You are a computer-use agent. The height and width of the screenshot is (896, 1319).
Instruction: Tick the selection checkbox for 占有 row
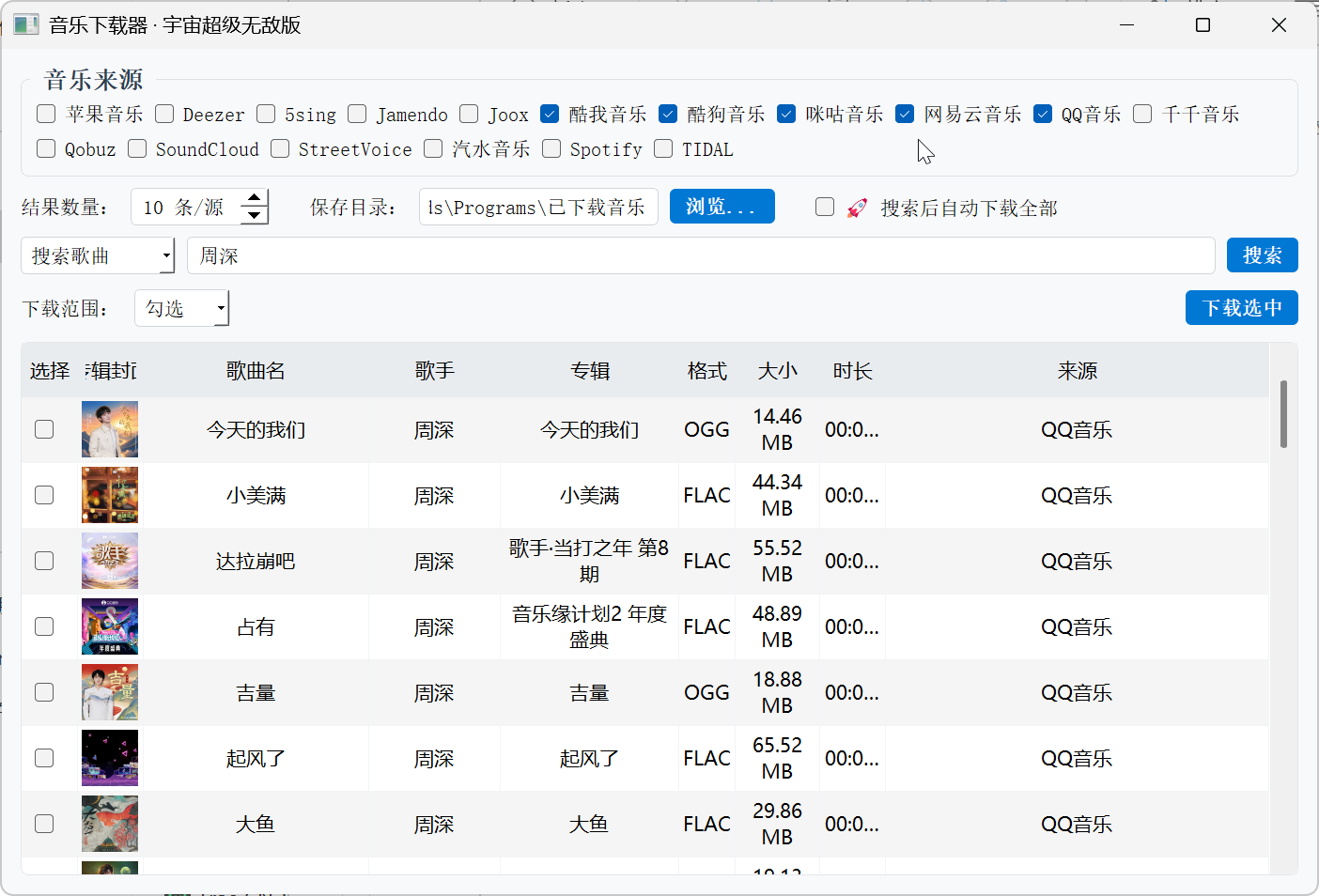pos(44,626)
